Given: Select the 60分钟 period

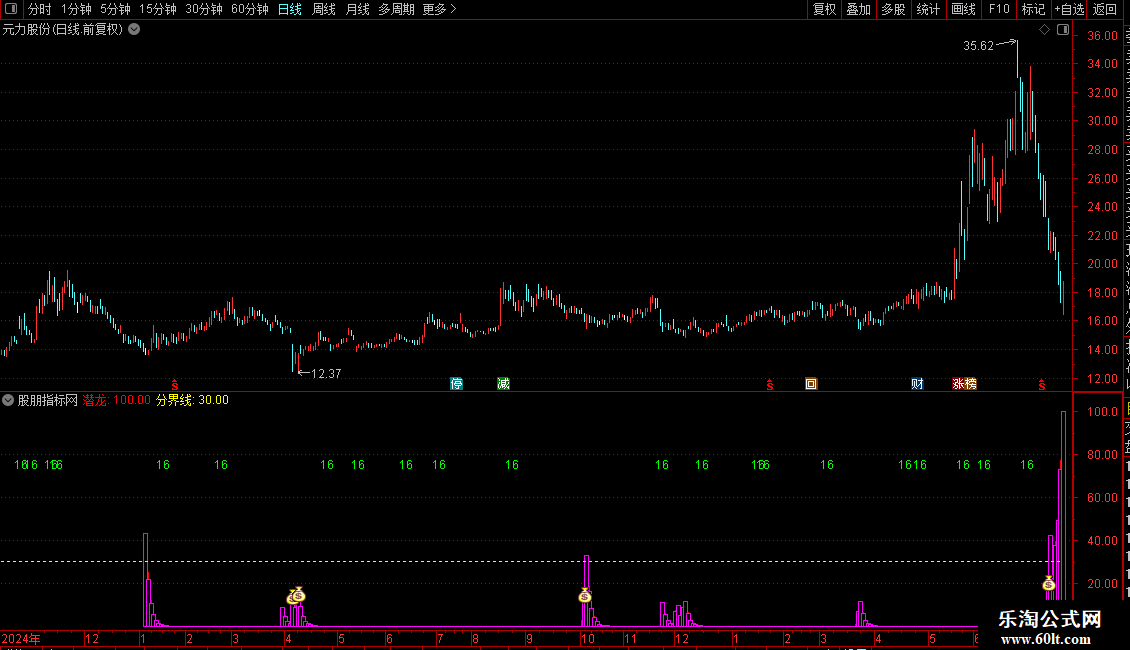Looking at the screenshot, I should (250, 9).
